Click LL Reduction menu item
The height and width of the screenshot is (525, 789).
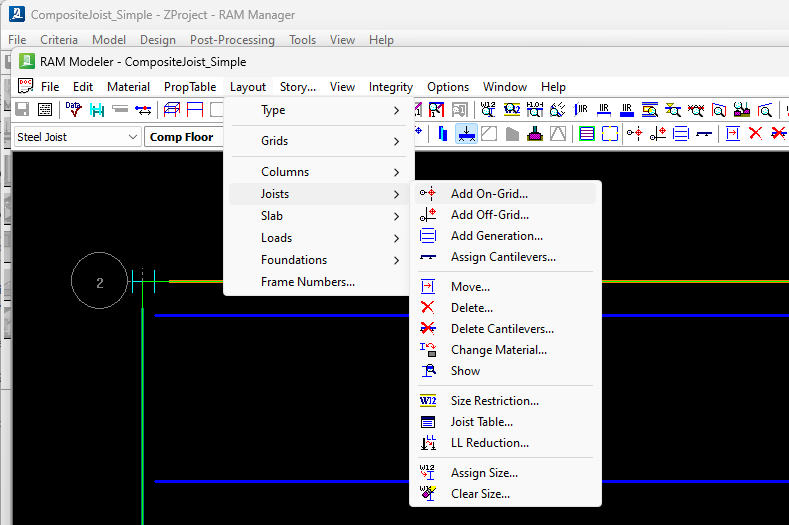[x=489, y=443]
